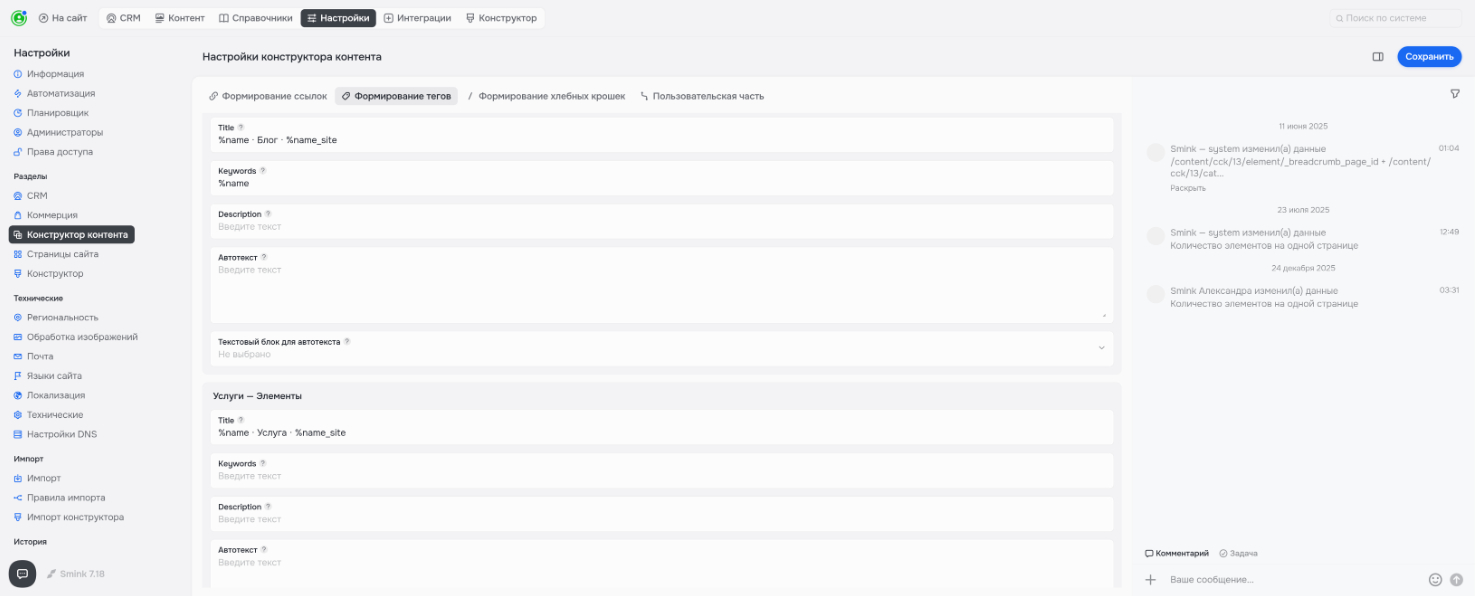Click the Услуги empty Description field
The width and height of the screenshot is (1475, 596).
click(661, 513)
